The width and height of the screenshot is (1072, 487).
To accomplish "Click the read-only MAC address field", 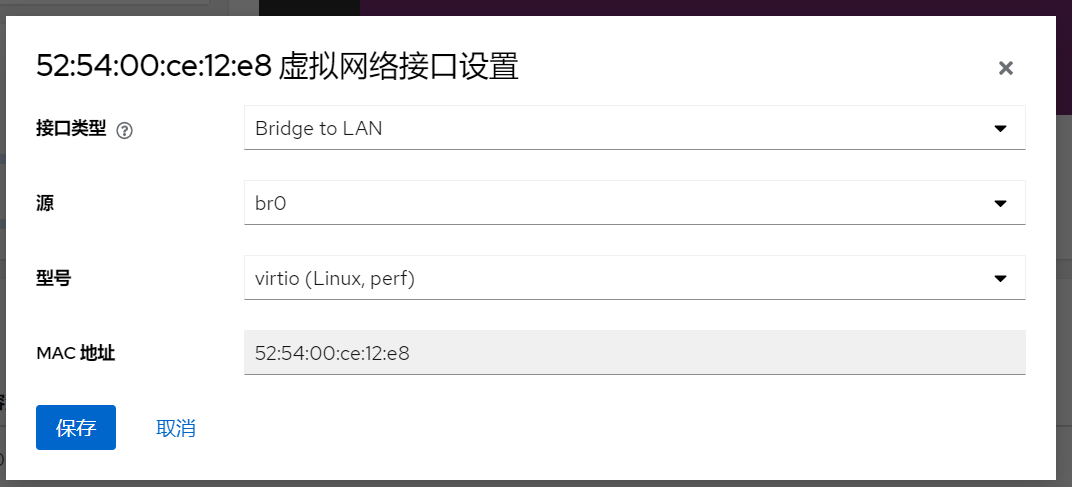I will pos(634,353).
